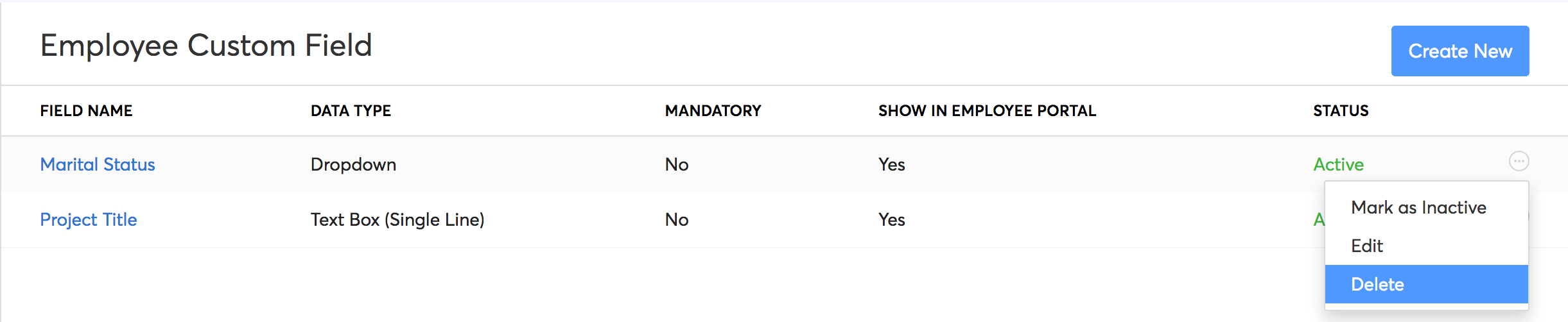Click the DATA TYPE column header

351,111
